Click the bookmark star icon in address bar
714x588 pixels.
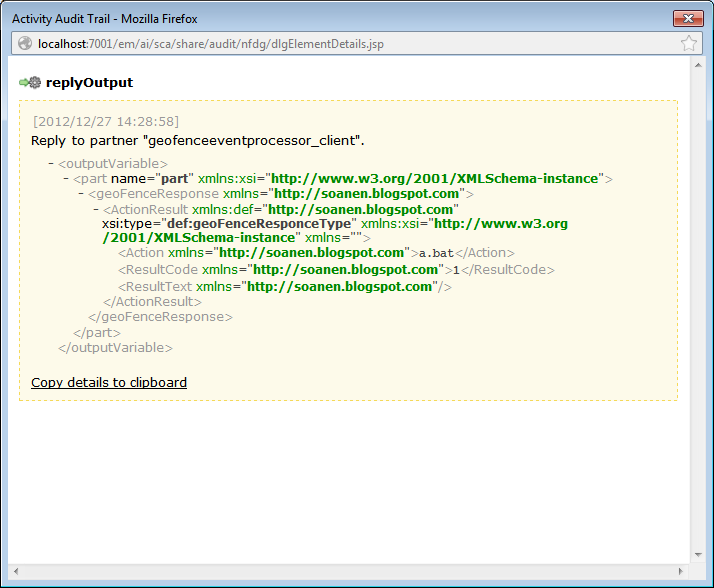688,44
